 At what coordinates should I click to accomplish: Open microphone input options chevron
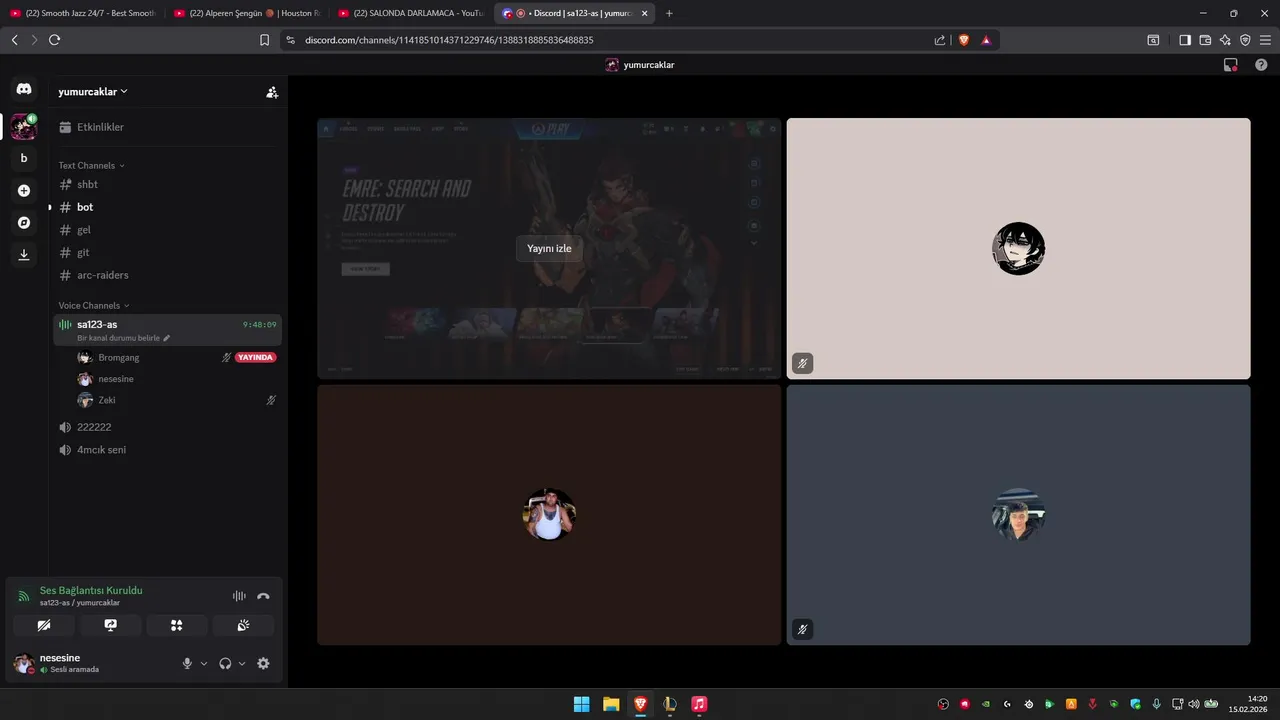(x=204, y=663)
